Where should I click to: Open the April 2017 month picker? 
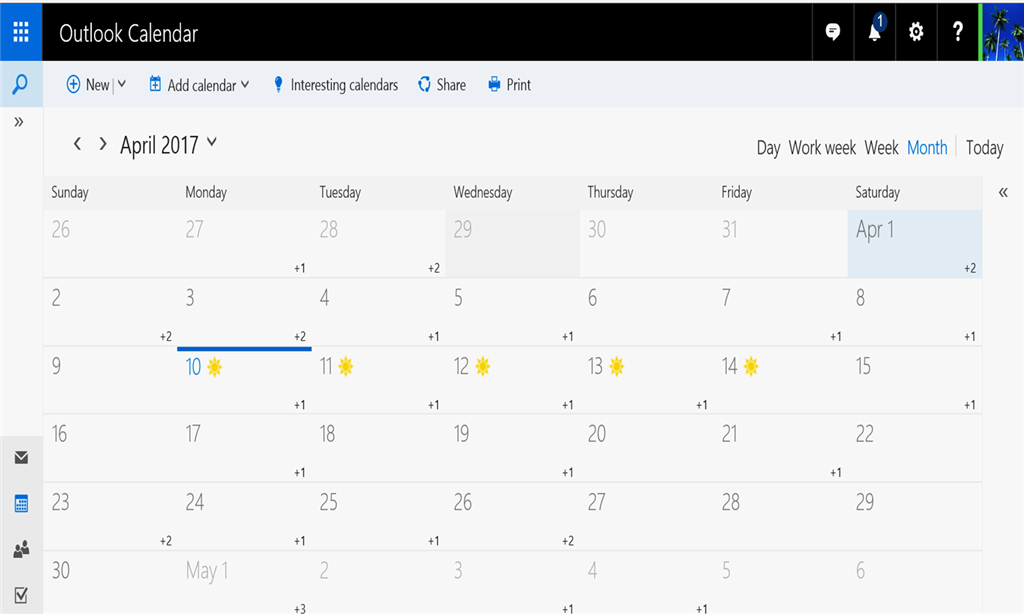click(168, 144)
